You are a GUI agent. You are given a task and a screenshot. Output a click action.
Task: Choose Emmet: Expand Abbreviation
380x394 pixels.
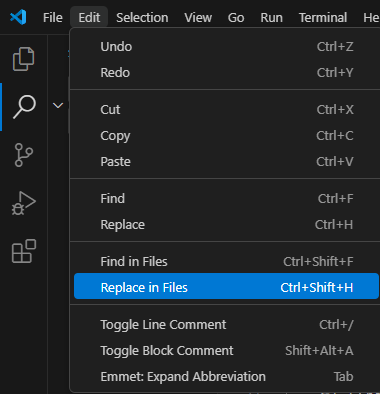point(226,377)
